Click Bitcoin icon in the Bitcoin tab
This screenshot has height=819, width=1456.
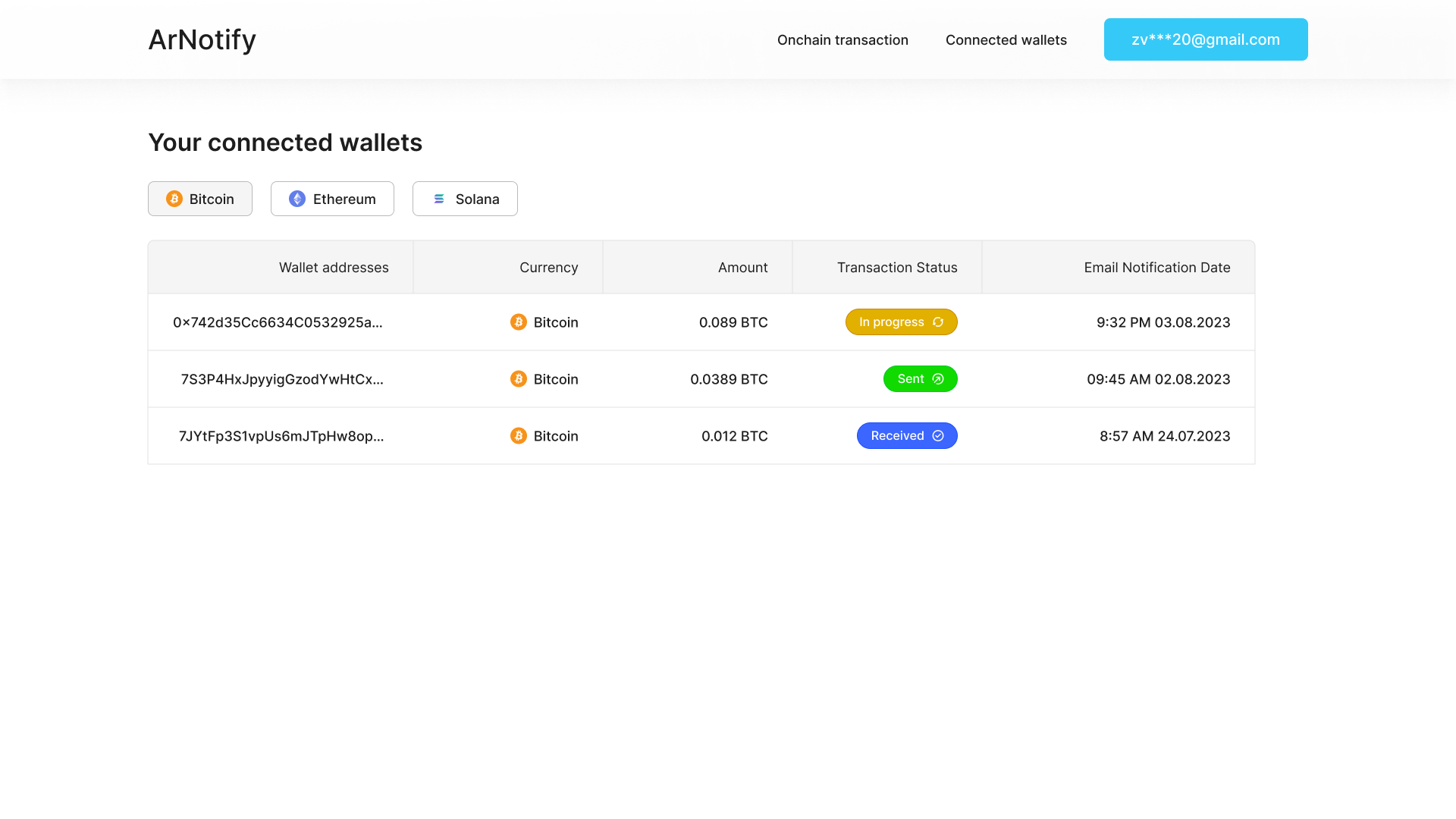tap(174, 199)
